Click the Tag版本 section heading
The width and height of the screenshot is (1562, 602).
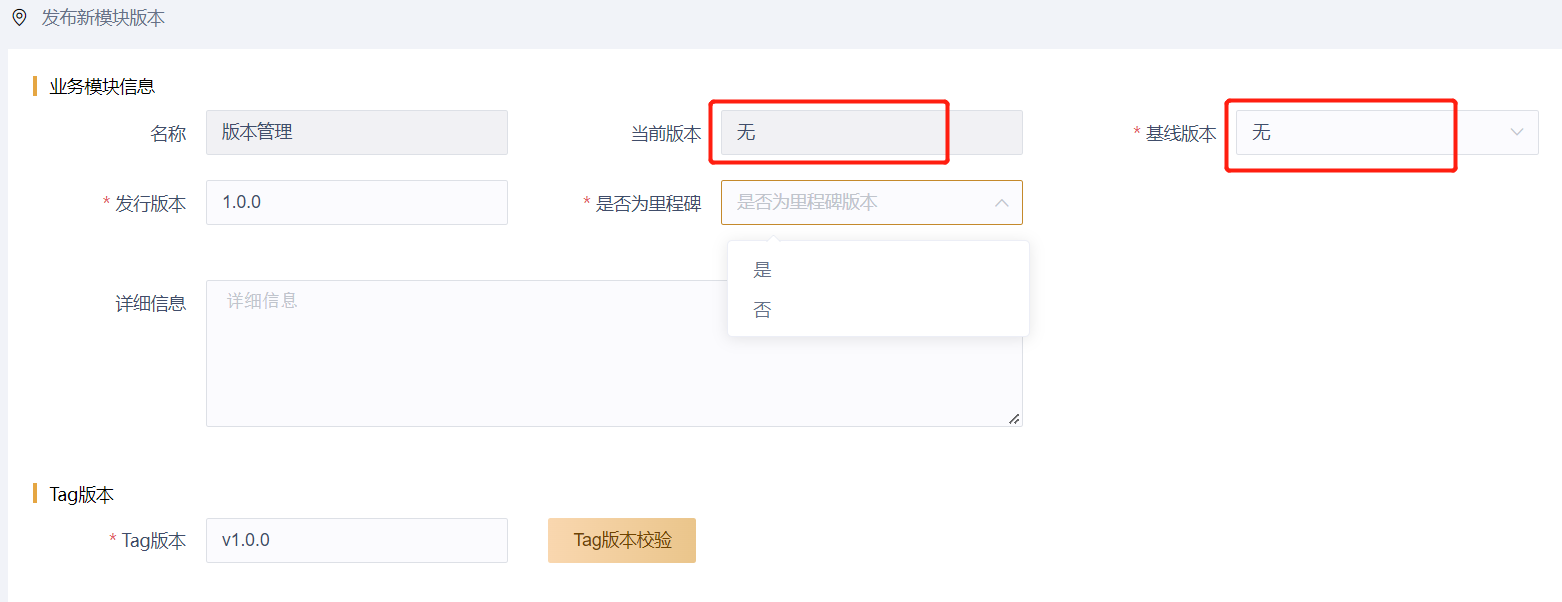click(81, 494)
